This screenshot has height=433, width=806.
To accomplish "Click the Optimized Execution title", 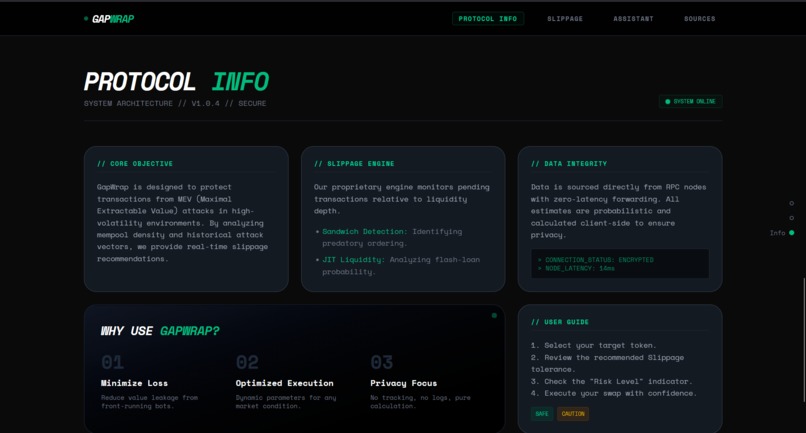I will point(284,383).
